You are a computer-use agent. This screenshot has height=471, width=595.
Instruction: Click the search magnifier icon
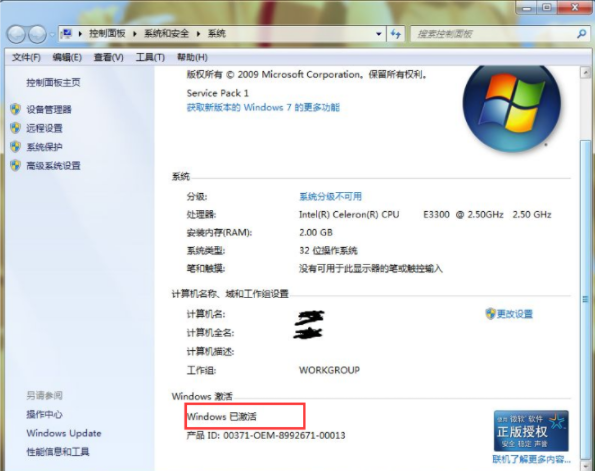pyautogui.click(x=581, y=34)
